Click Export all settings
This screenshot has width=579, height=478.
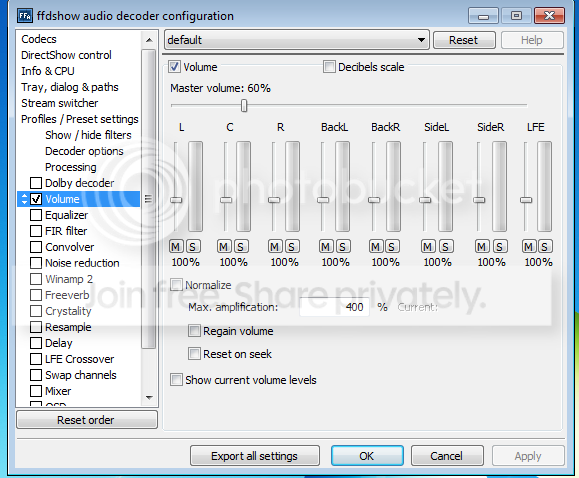click(x=254, y=456)
